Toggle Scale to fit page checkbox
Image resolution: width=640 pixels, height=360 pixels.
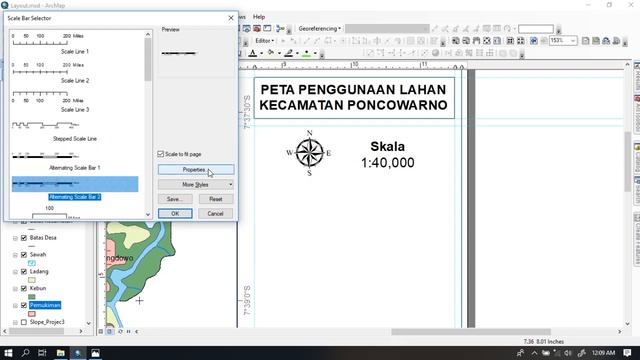pyautogui.click(x=160, y=154)
